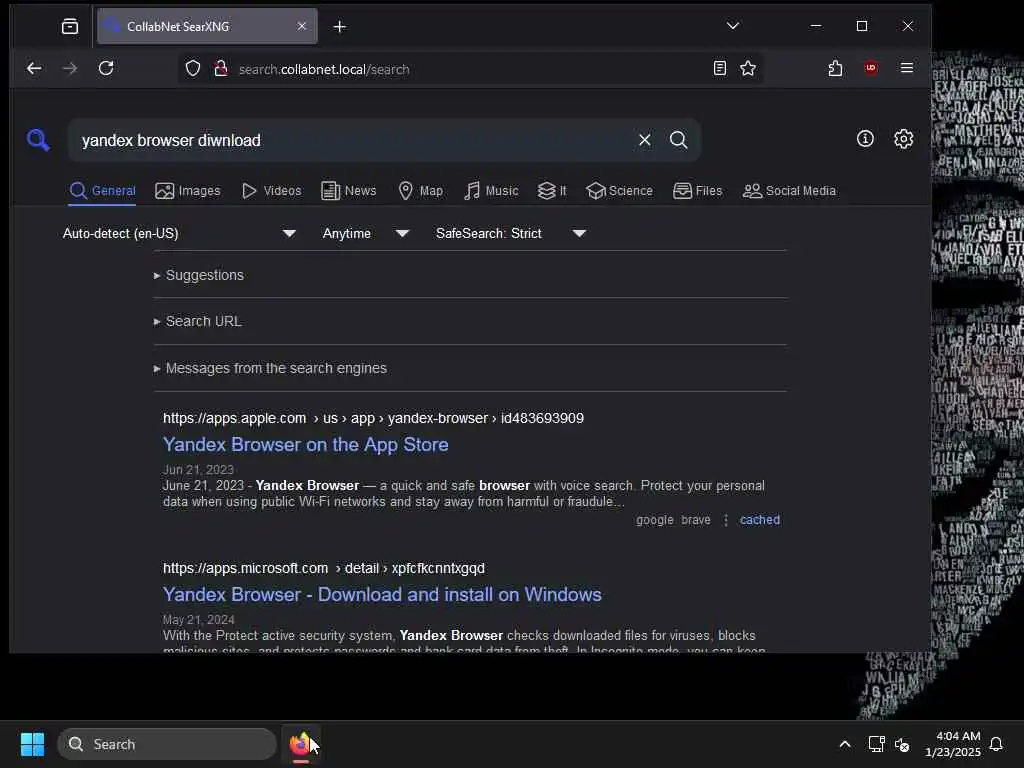Open the taskbar clock and date
Viewport: 1024px width, 768px height.
pos(953,744)
